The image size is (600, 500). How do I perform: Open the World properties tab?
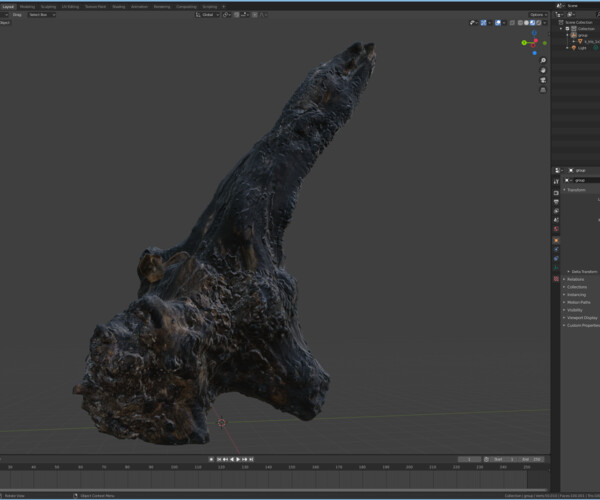click(556, 229)
